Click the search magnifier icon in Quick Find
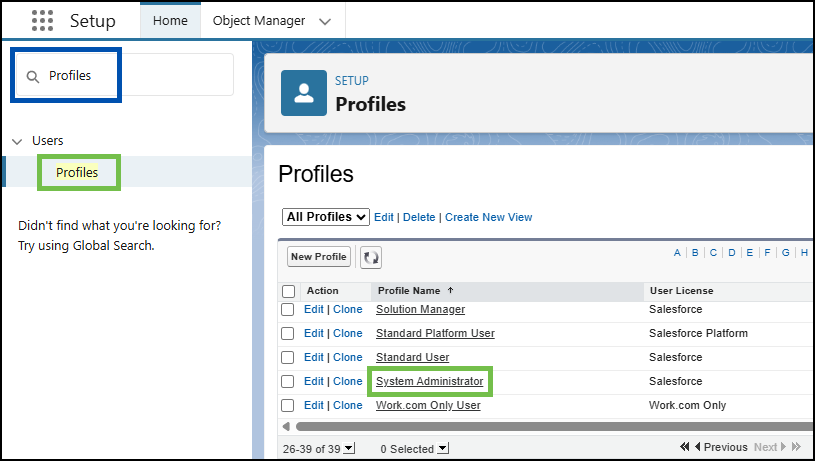Image resolution: width=815 pixels, height=461 pixels. pos(33,77)
